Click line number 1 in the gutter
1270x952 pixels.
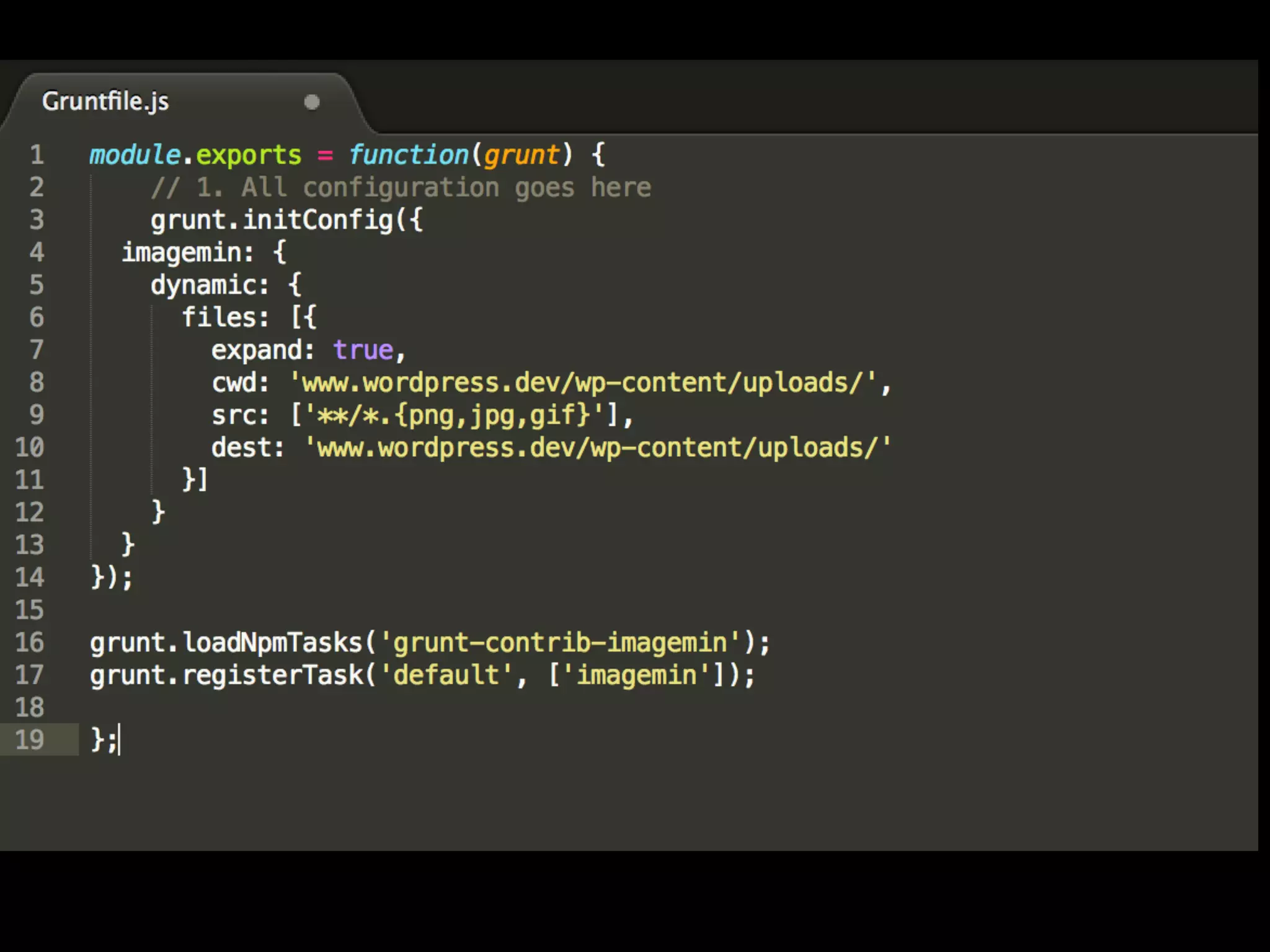pos(37,155)
